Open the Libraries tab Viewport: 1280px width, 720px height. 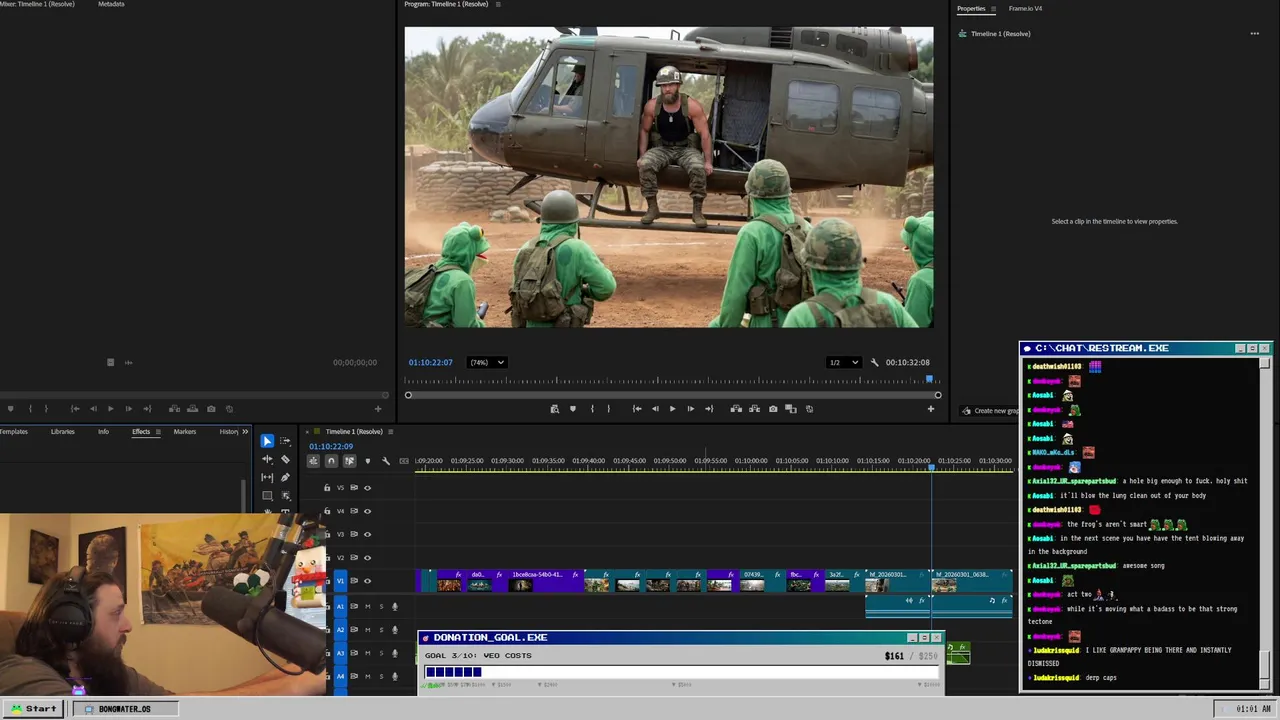62,432
